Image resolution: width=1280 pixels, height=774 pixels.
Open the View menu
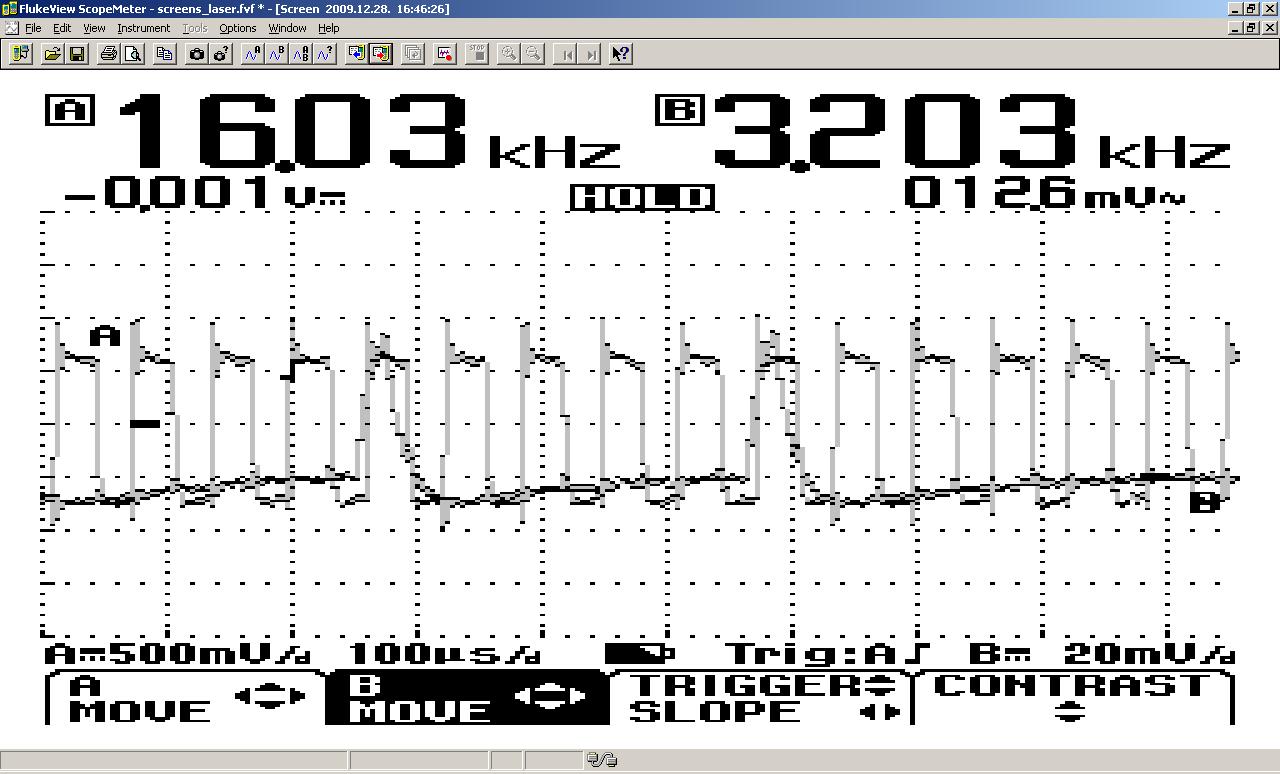click(x=94, y=28)
